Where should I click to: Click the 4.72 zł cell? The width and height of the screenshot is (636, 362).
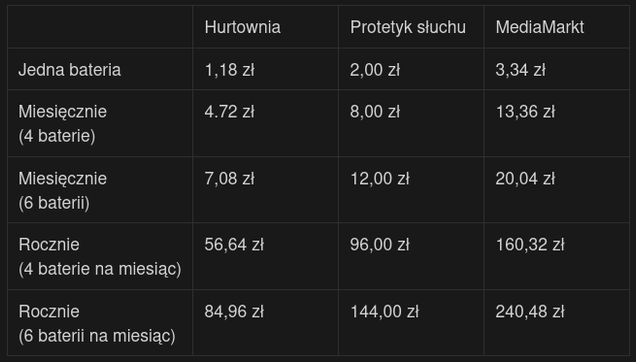(229, 112)
